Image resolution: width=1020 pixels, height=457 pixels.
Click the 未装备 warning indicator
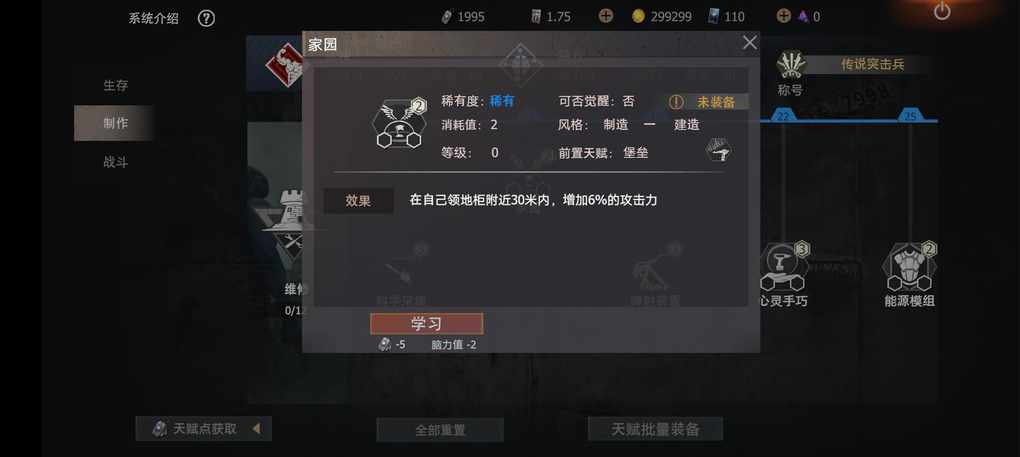707,102
